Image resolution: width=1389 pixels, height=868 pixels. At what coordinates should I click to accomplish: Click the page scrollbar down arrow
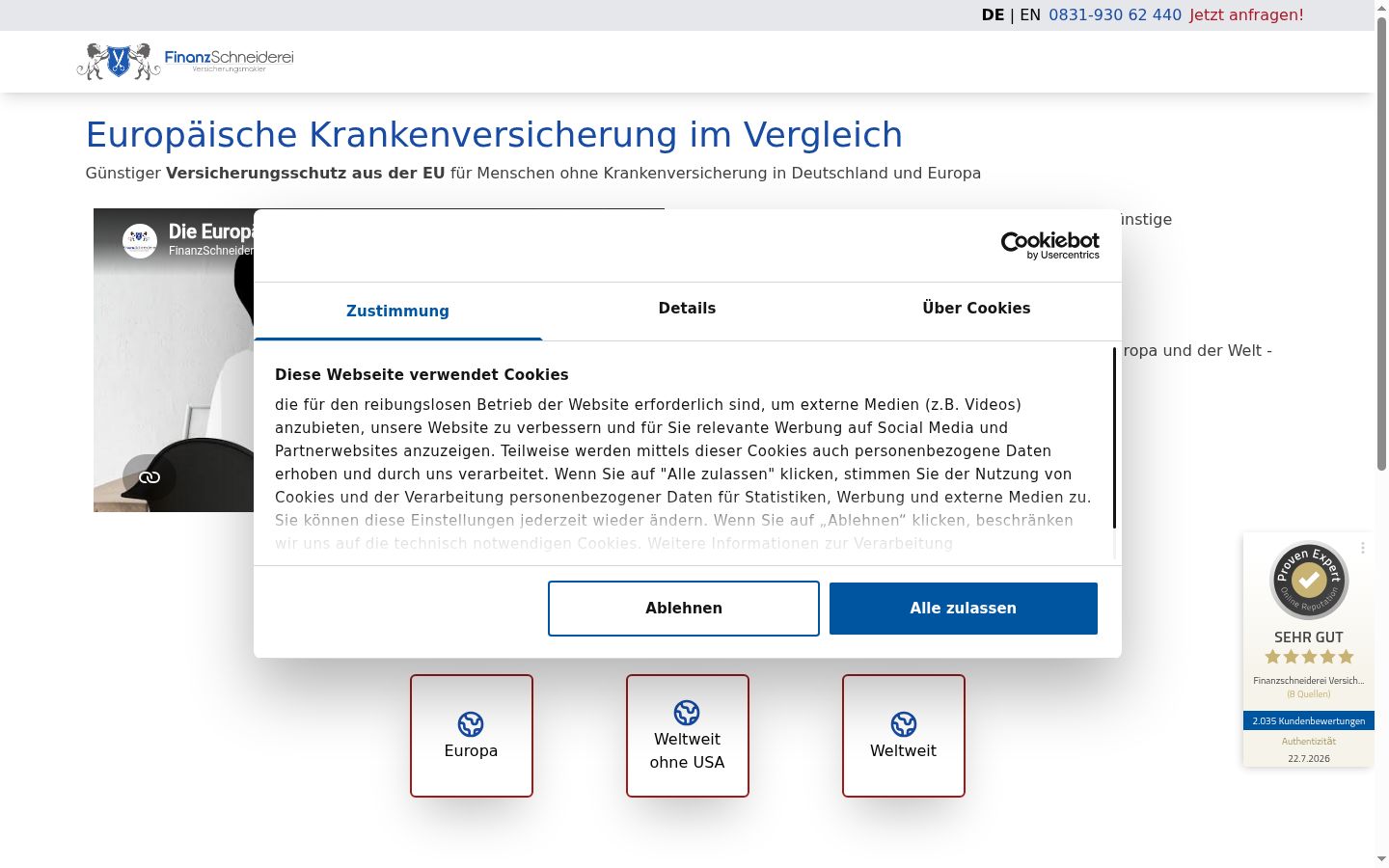coord(1381,858)
